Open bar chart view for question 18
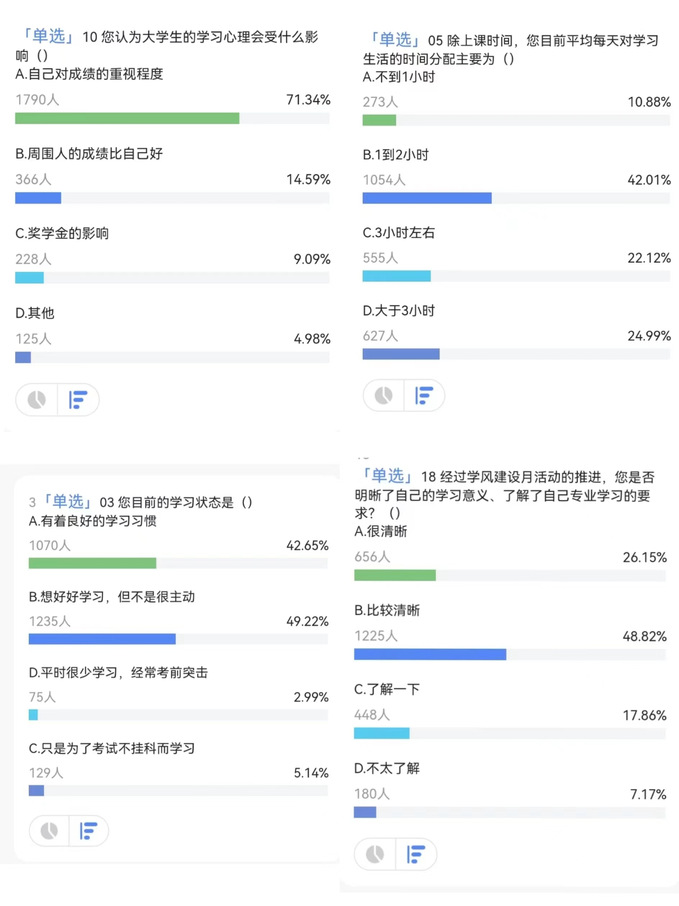Screen dimensions: 679x906 point(415,854)
